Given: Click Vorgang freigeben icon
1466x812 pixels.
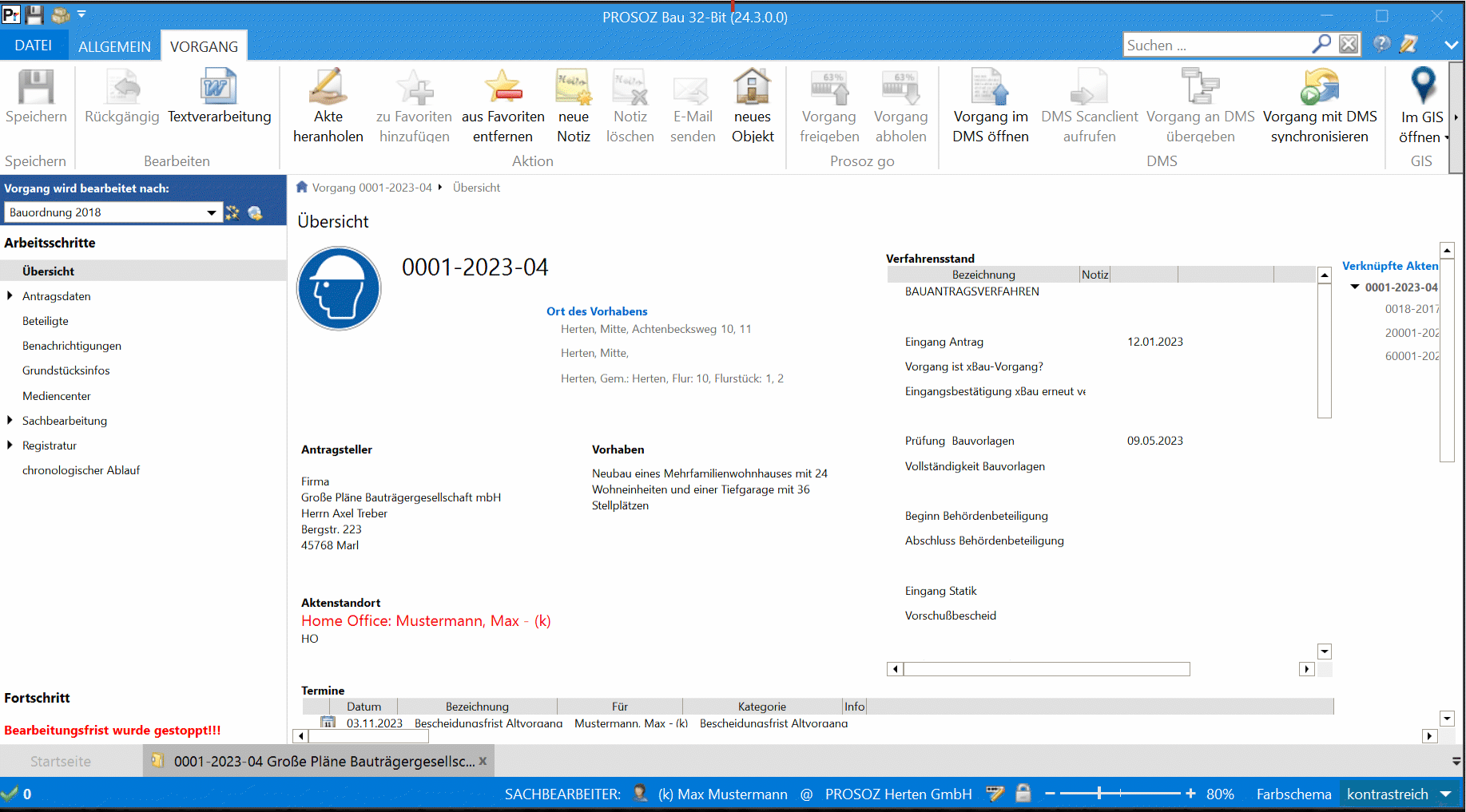Looking at the screenshot, I should (829, 87).
